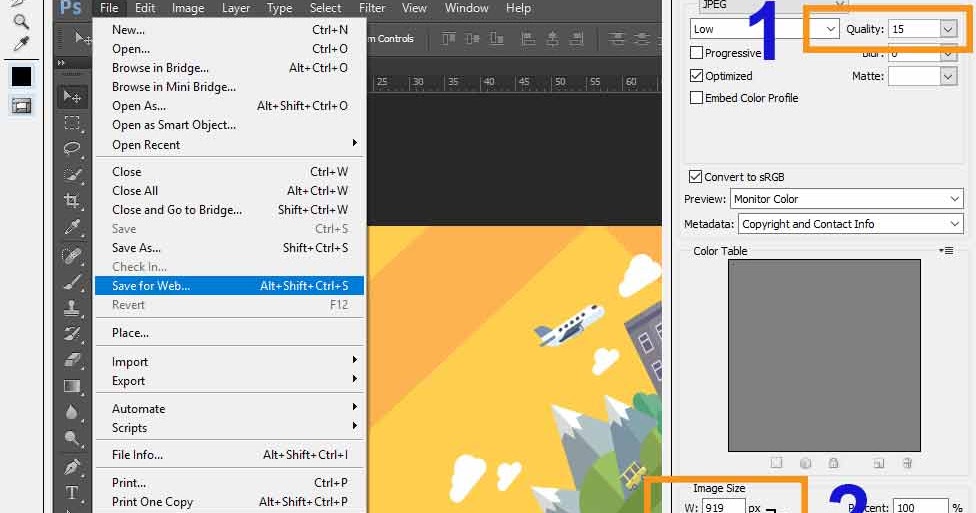
Task: Choose Browse in Bridge menu entry
Action: coord(229,68)
